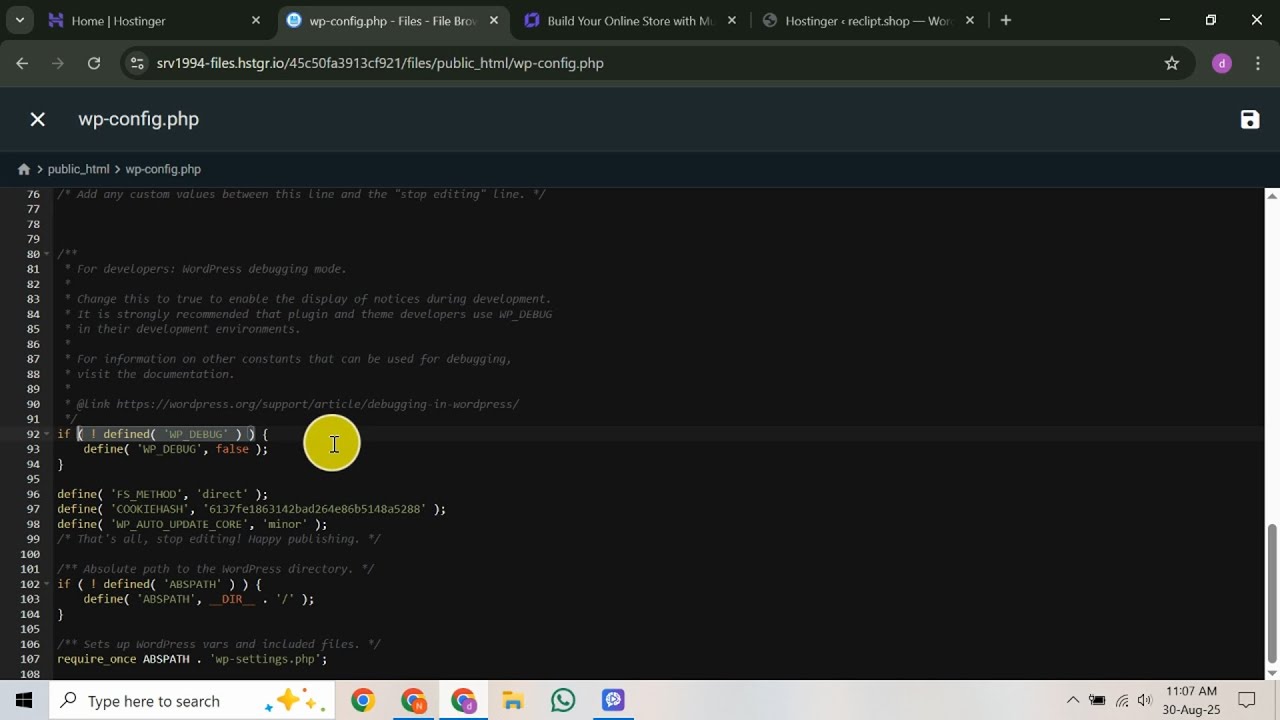1280x720 pixels.
Task: Open the network icon in tray
Action: click(1122, 700)
